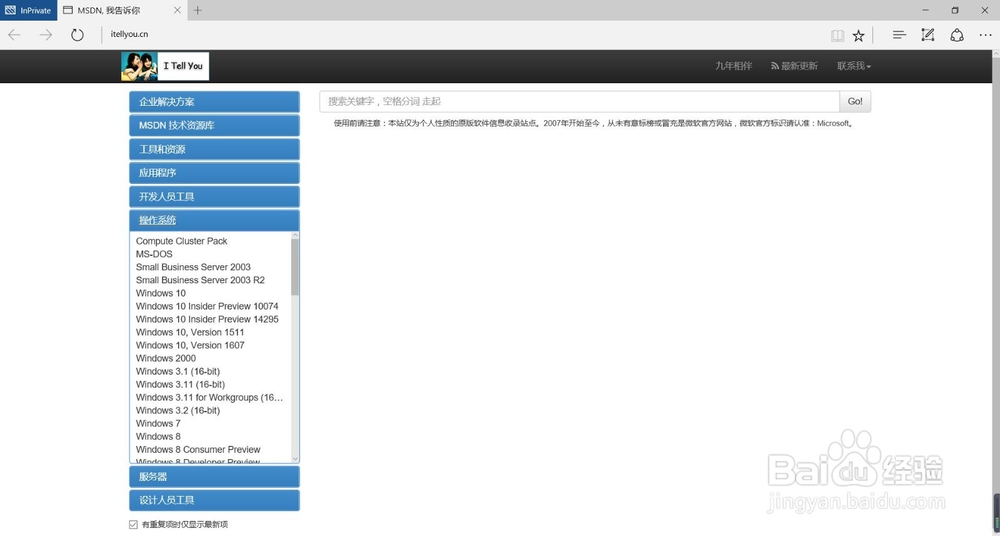Expand the 工具和资源 category

214,149
